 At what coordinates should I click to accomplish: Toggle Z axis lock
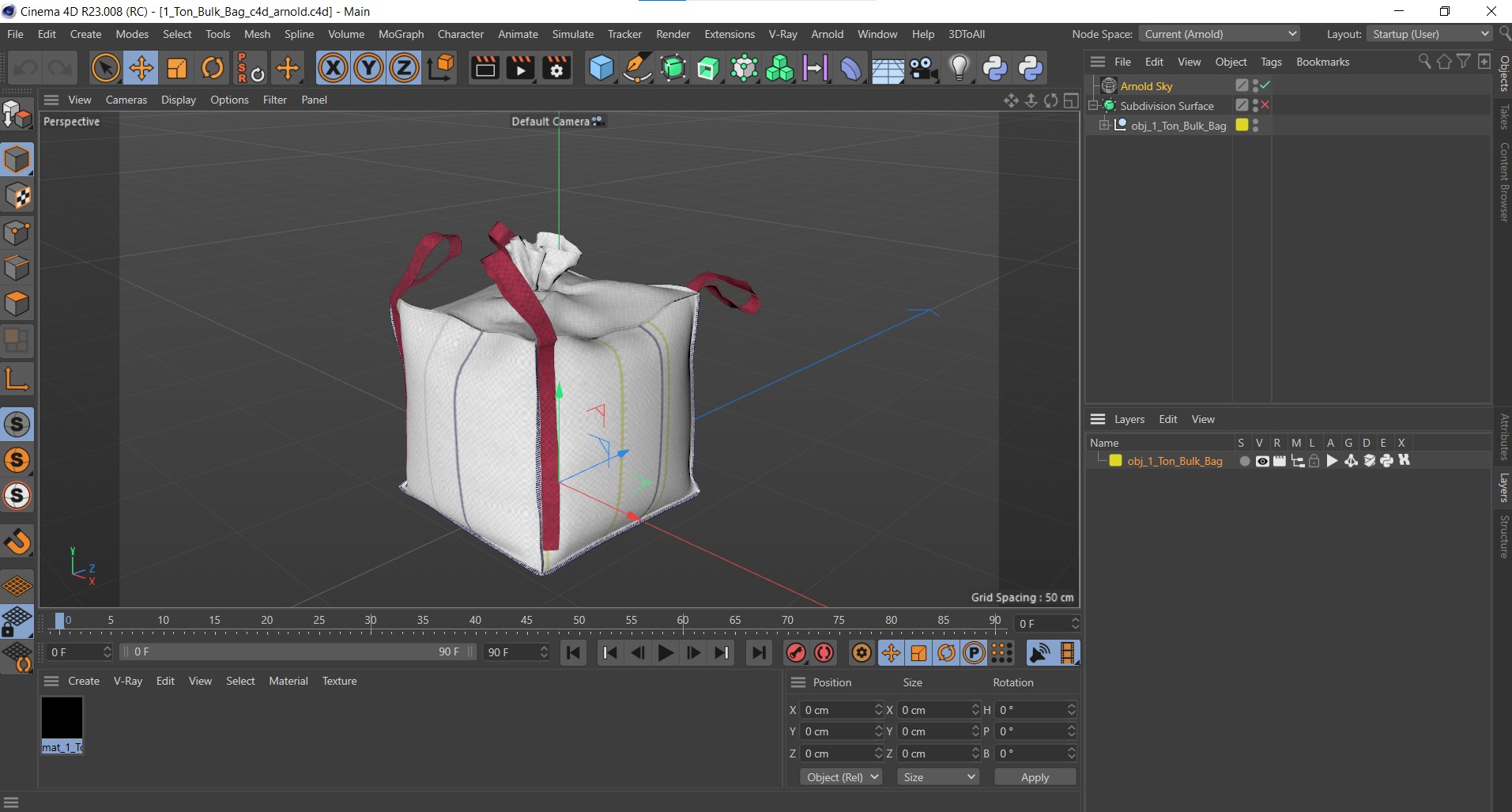pyautogui.click(x=404, y=68)
